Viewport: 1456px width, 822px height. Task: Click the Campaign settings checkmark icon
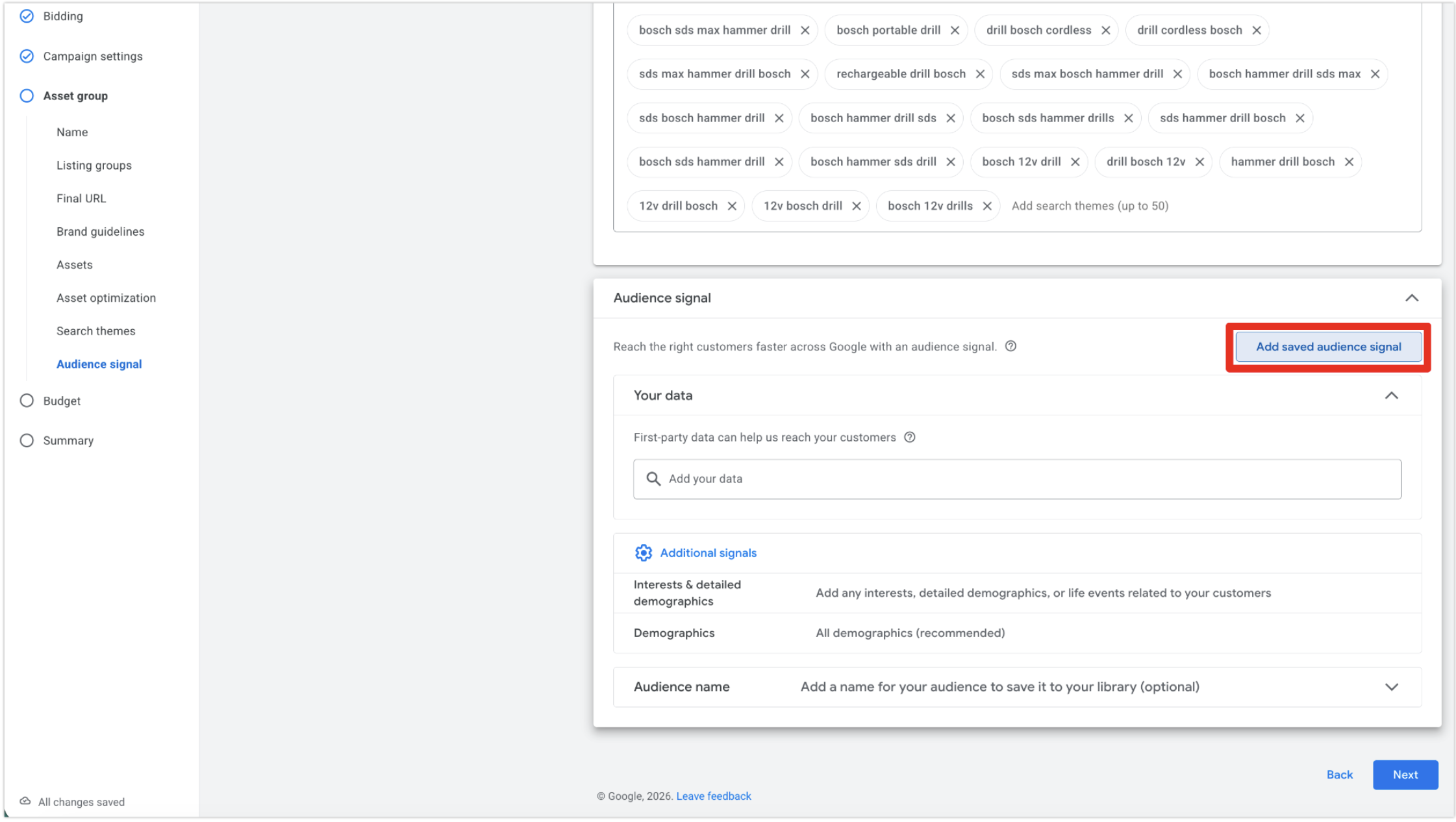tap(27, 56)
